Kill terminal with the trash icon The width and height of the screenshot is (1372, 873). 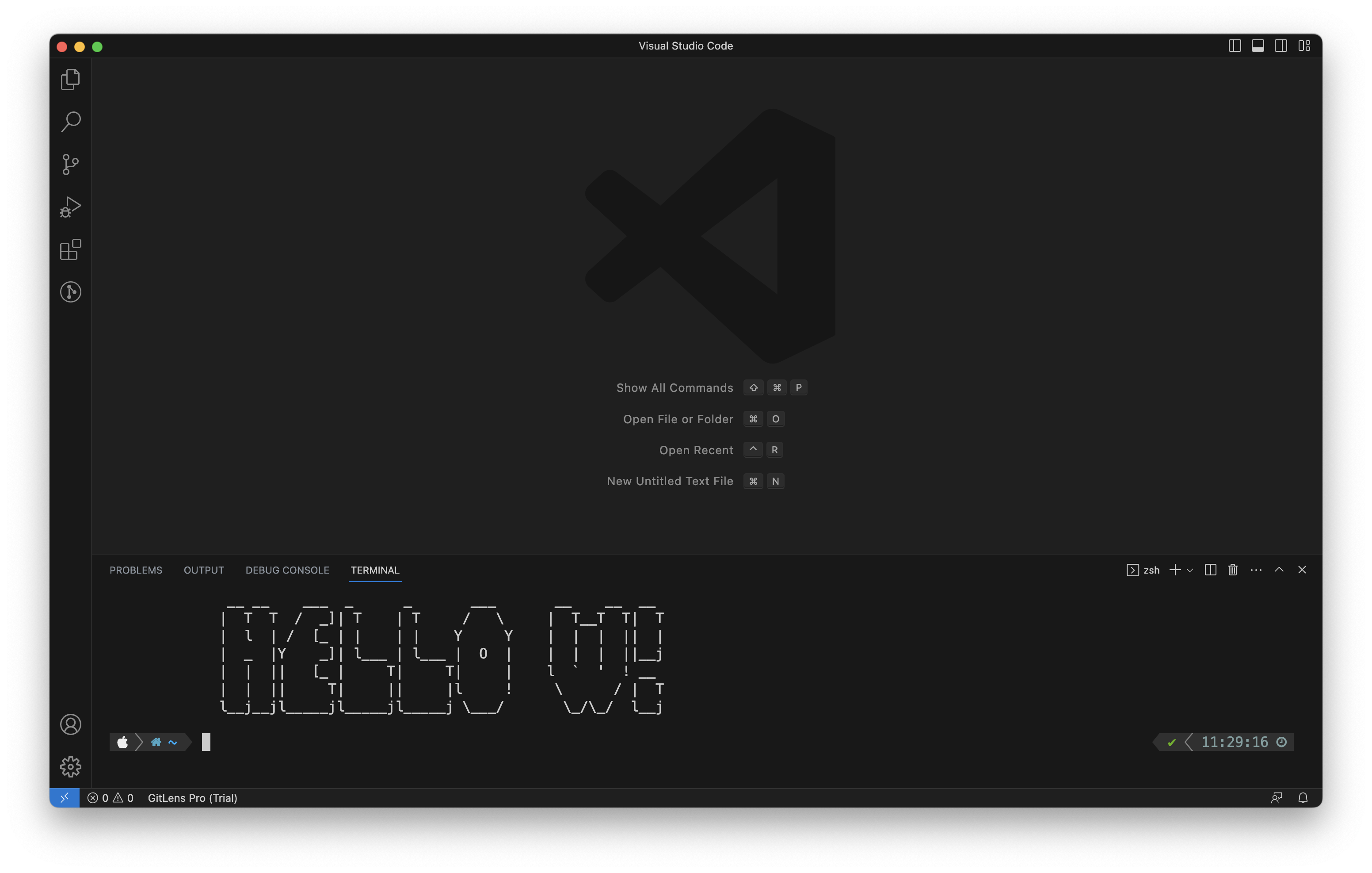tap(1232, 570)
